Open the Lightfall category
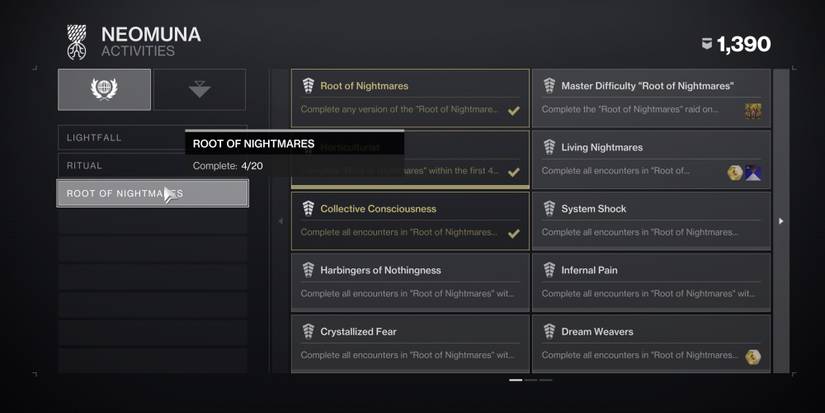The image size is (825, 413). pyautogui.click(x=120, y=138)
